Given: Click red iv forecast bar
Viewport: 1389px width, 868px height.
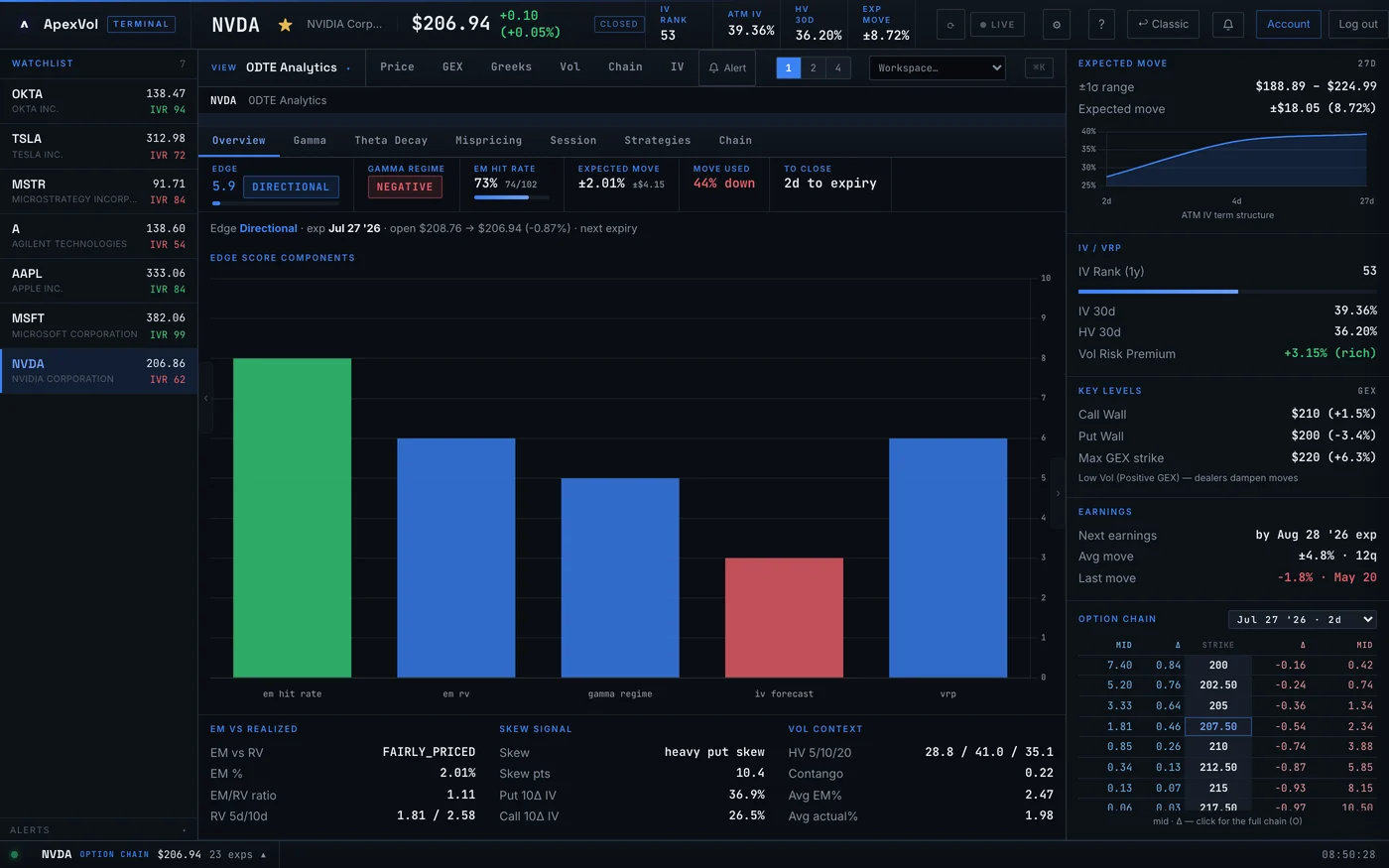Looking at the screenshot, I should (x=784, y=618).
